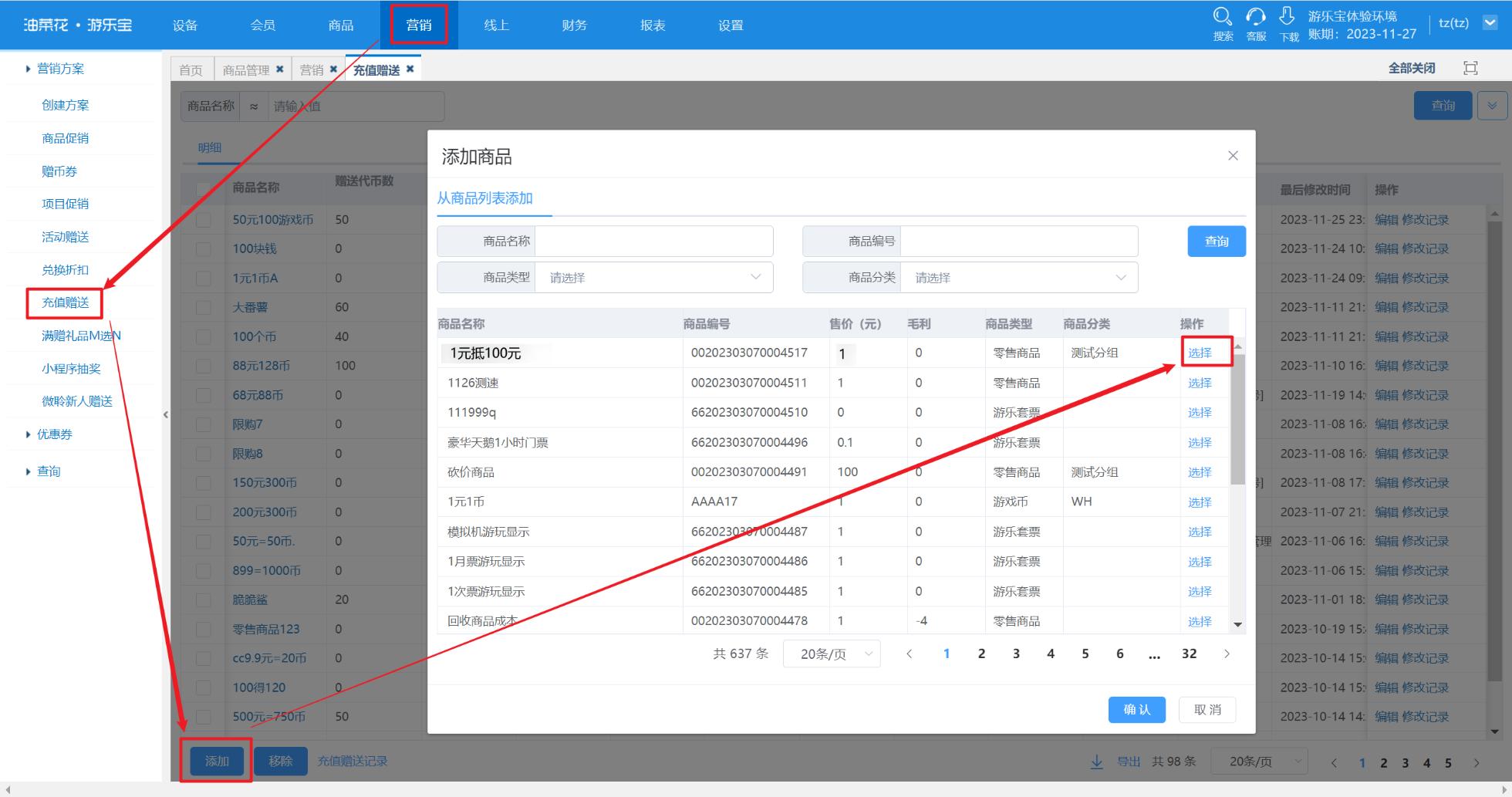Open 商品类型 dropdown in dialog
The width and height of the screenshot is (1512, 797).
coord(654,278)
